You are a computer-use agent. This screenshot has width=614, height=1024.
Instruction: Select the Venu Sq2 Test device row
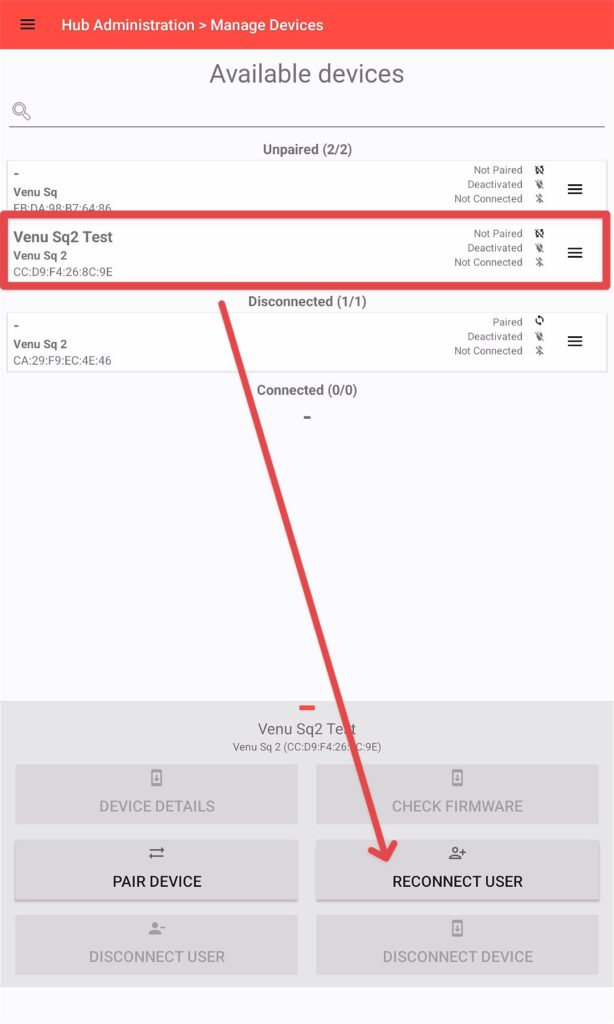tap(306, 251)
